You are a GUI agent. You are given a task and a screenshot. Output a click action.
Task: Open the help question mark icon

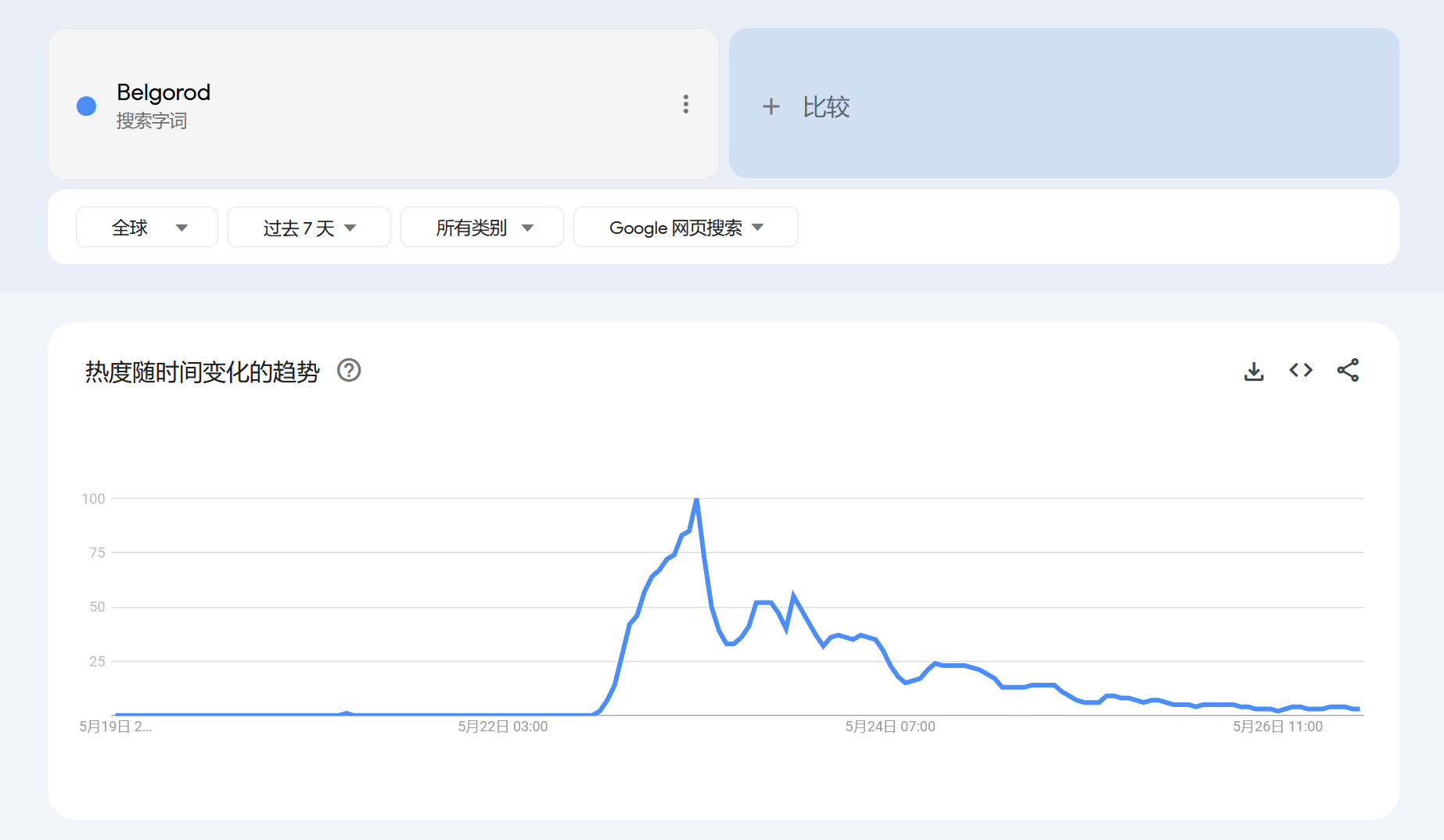pyautogui.click(x=349, y=370)
